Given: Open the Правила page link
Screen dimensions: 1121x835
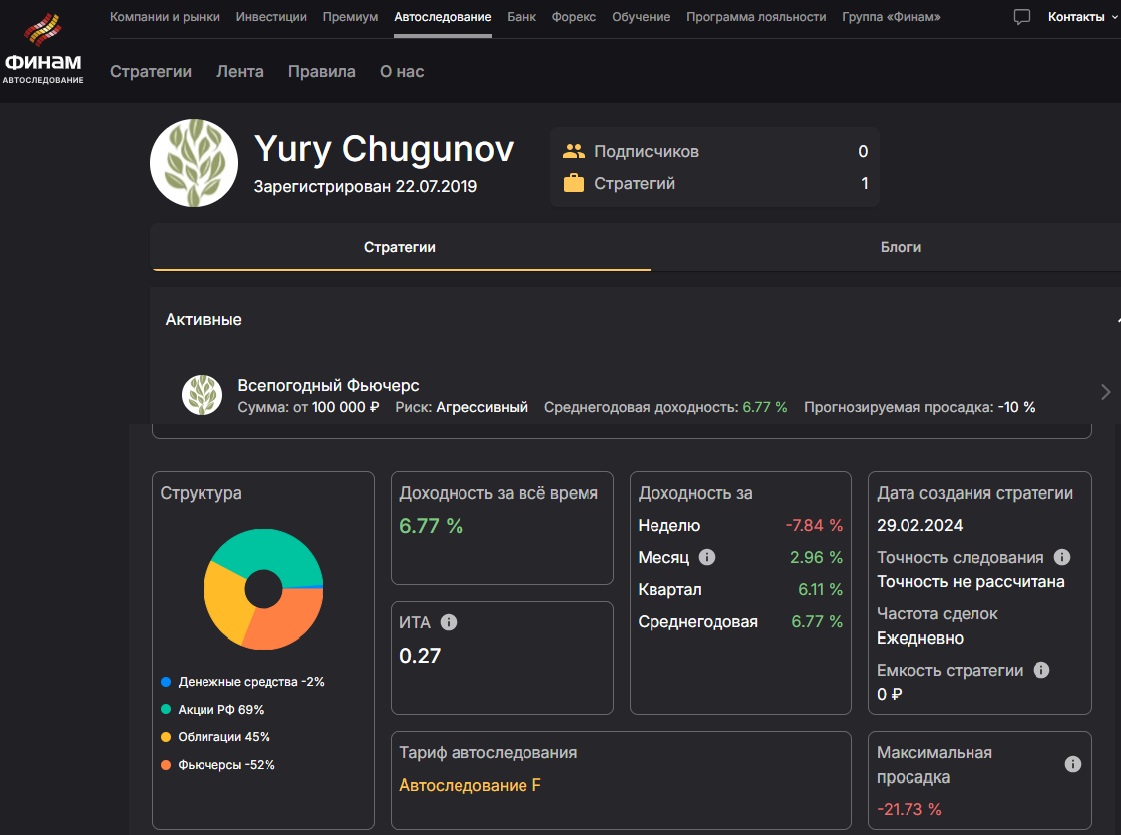Looking at the screenshot, I should tap(322, 71).
